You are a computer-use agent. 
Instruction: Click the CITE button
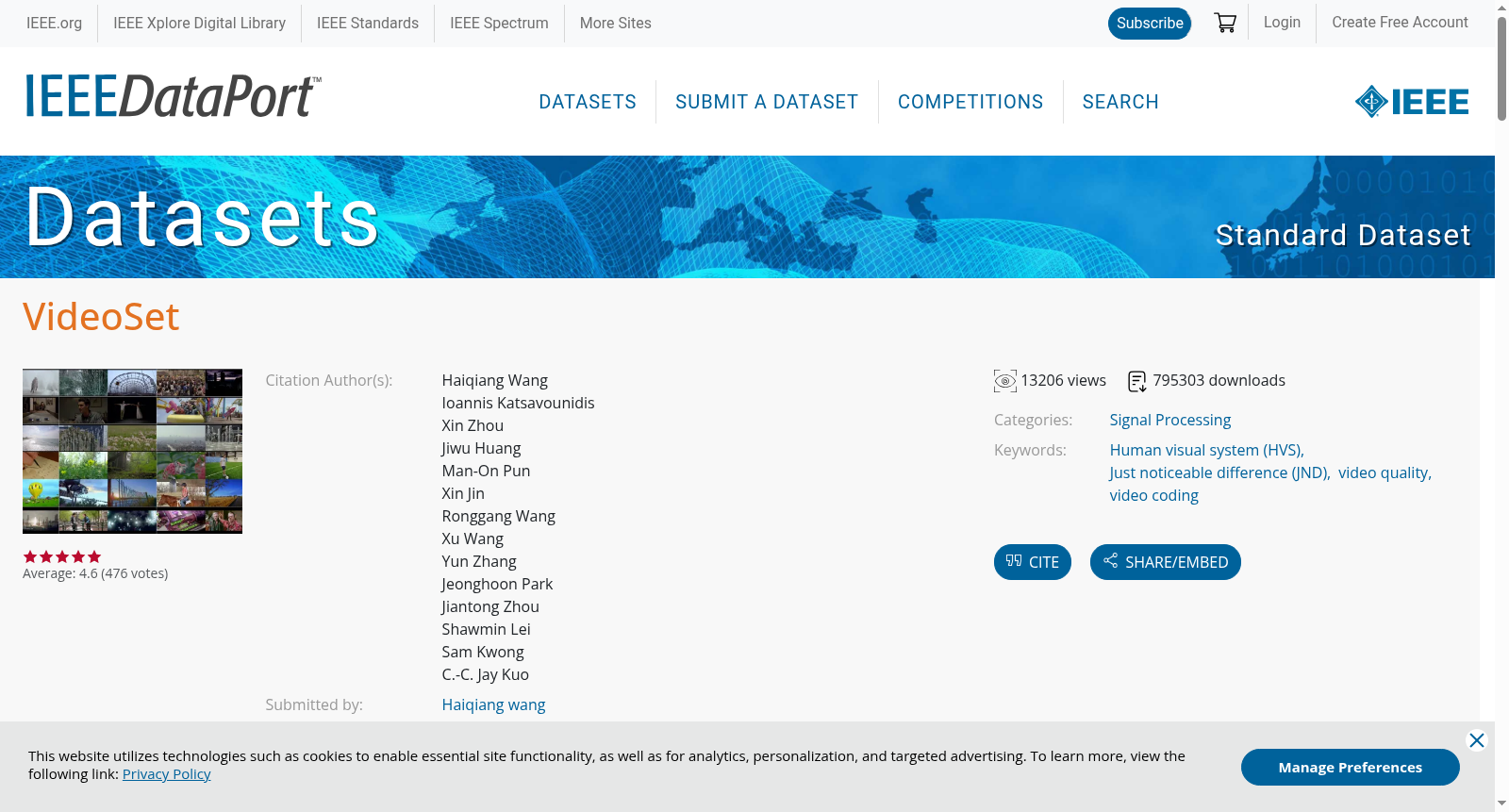click(1033, 562)
